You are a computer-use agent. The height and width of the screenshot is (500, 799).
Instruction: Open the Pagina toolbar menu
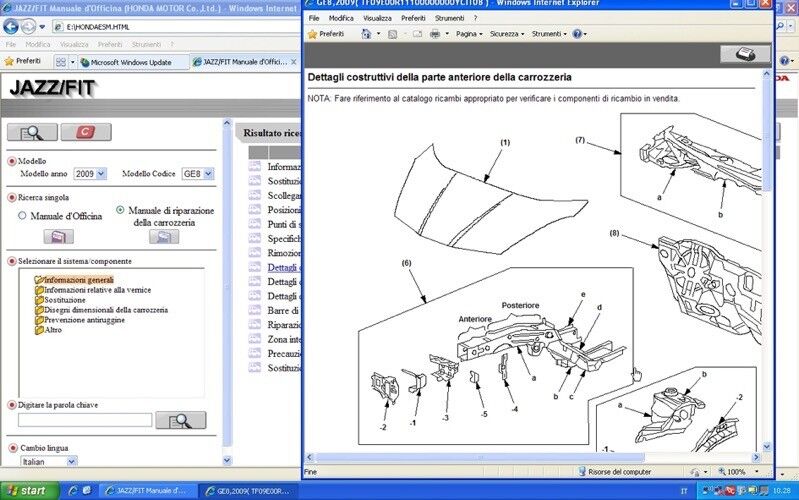(x=468, y=34)
